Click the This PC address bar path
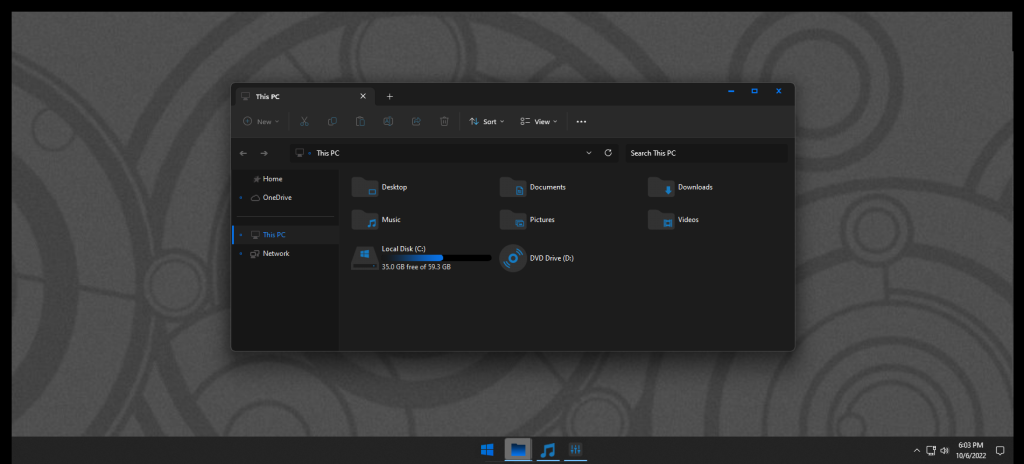The height and width of the screenshot is (464, 1024). tap(328, 153)
